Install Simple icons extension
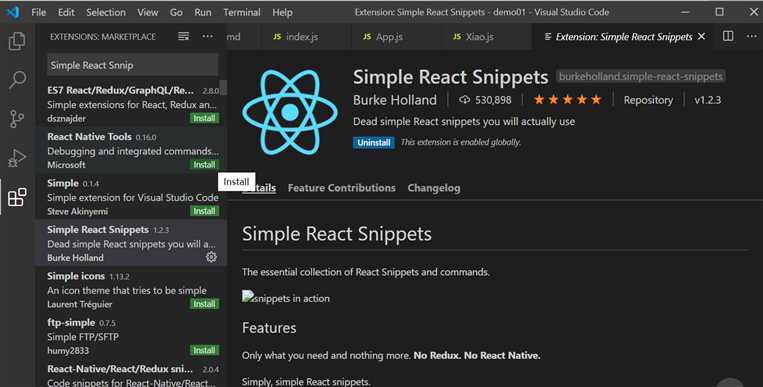The height and width of the screenshot is (387, 763). (204, 304)
